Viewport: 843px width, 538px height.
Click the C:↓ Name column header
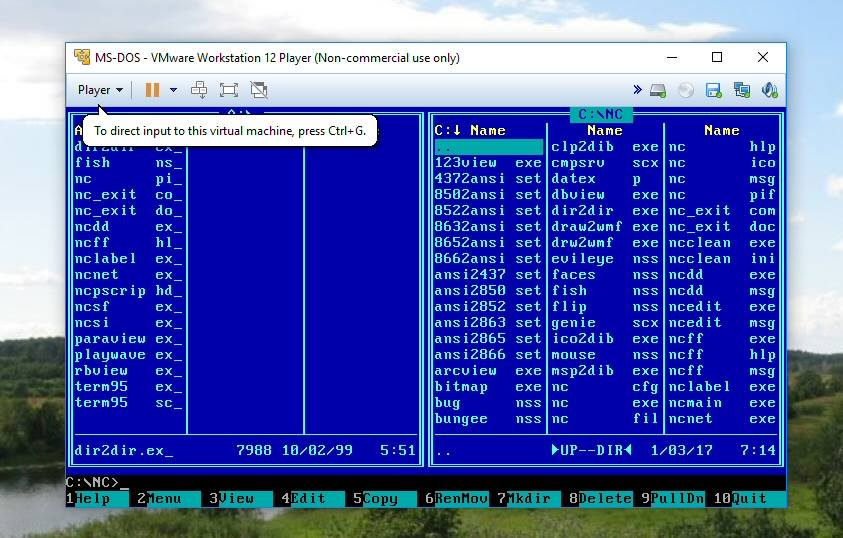tap(470, 131)
